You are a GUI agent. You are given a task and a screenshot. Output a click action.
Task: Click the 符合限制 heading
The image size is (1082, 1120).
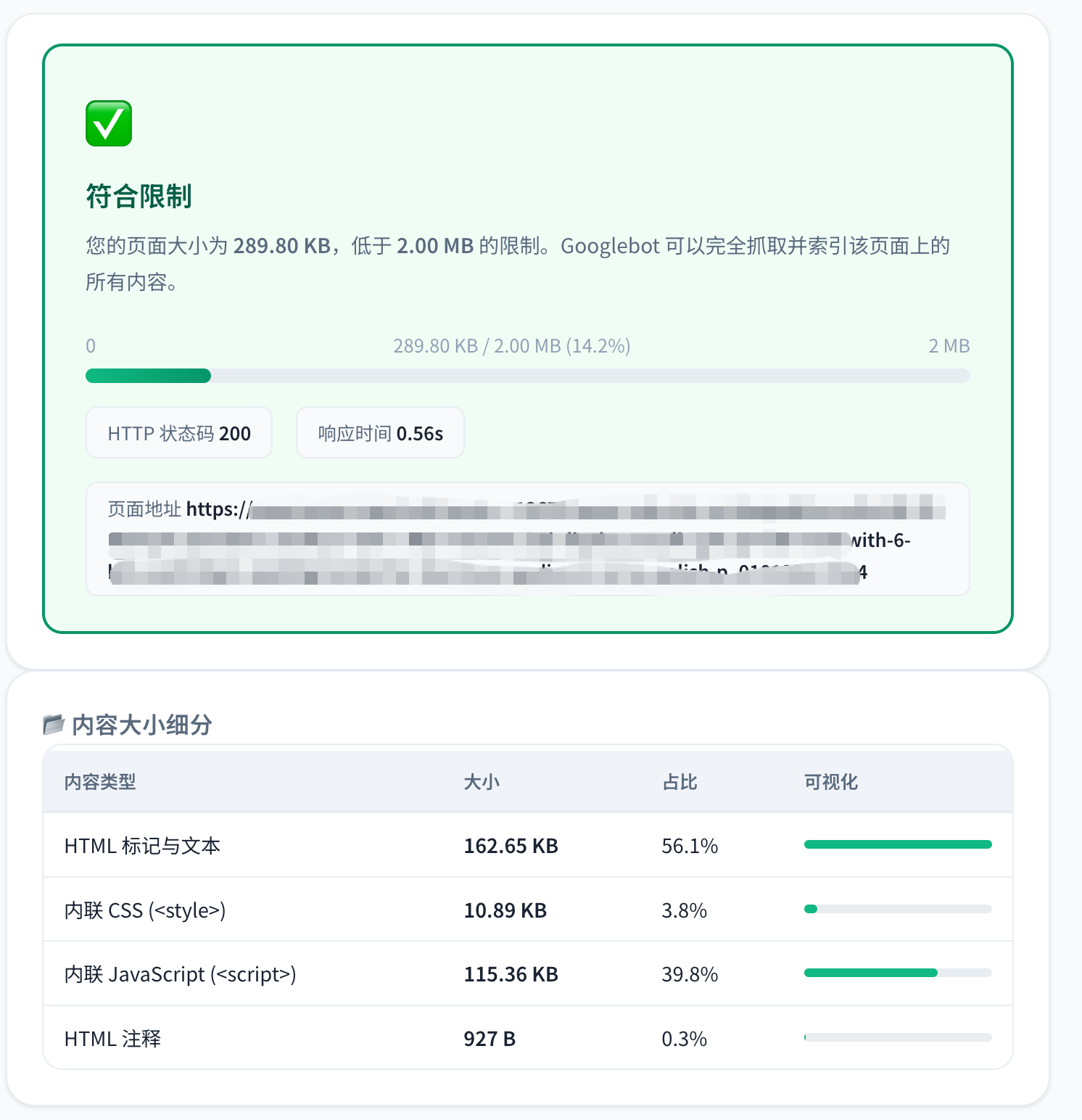point(139,196)
